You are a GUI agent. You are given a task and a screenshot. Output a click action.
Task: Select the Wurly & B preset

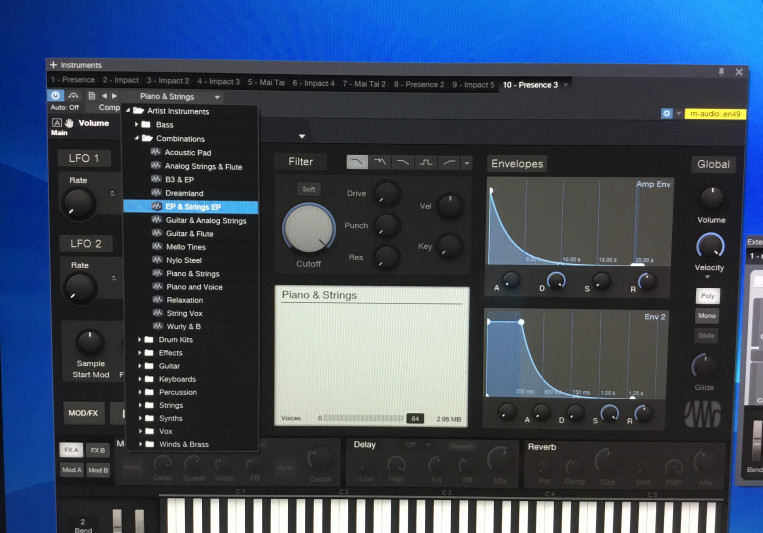pos(183,326)
